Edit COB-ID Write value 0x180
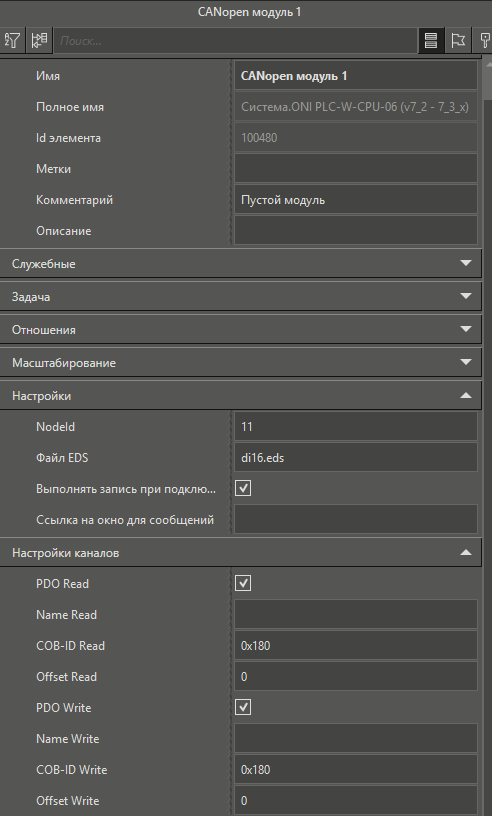This screenshot has height=816, width=492. [356, 770]
